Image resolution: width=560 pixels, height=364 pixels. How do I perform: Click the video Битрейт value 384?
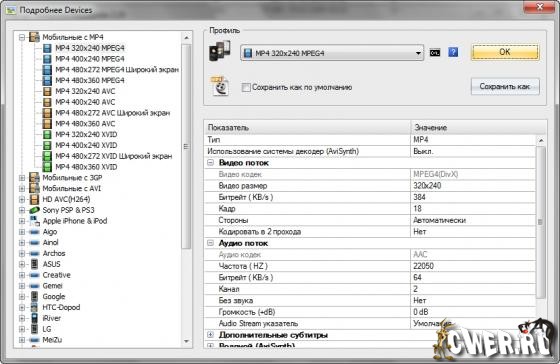pos(473,197)
